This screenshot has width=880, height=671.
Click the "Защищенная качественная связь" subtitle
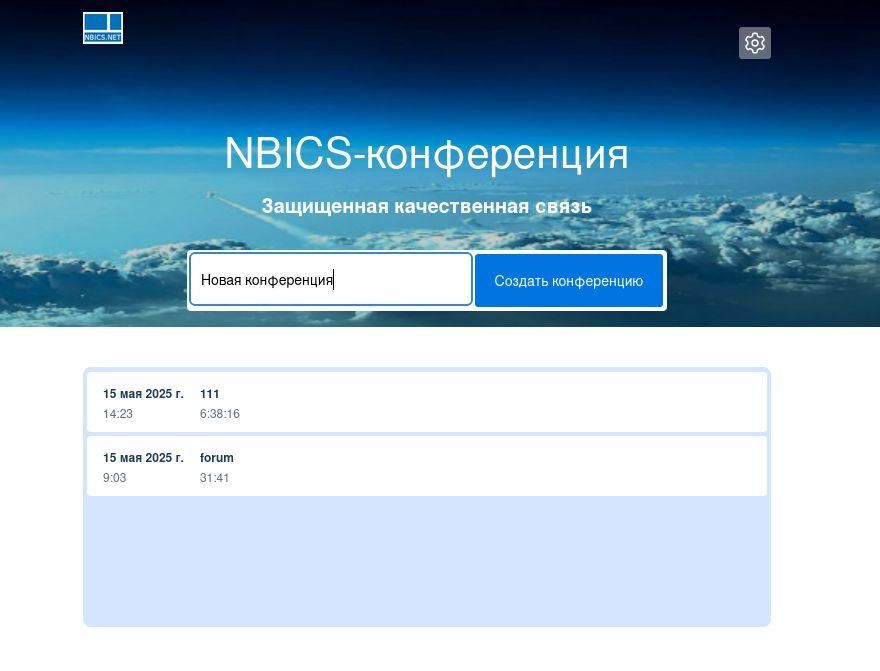click(426, 206)
